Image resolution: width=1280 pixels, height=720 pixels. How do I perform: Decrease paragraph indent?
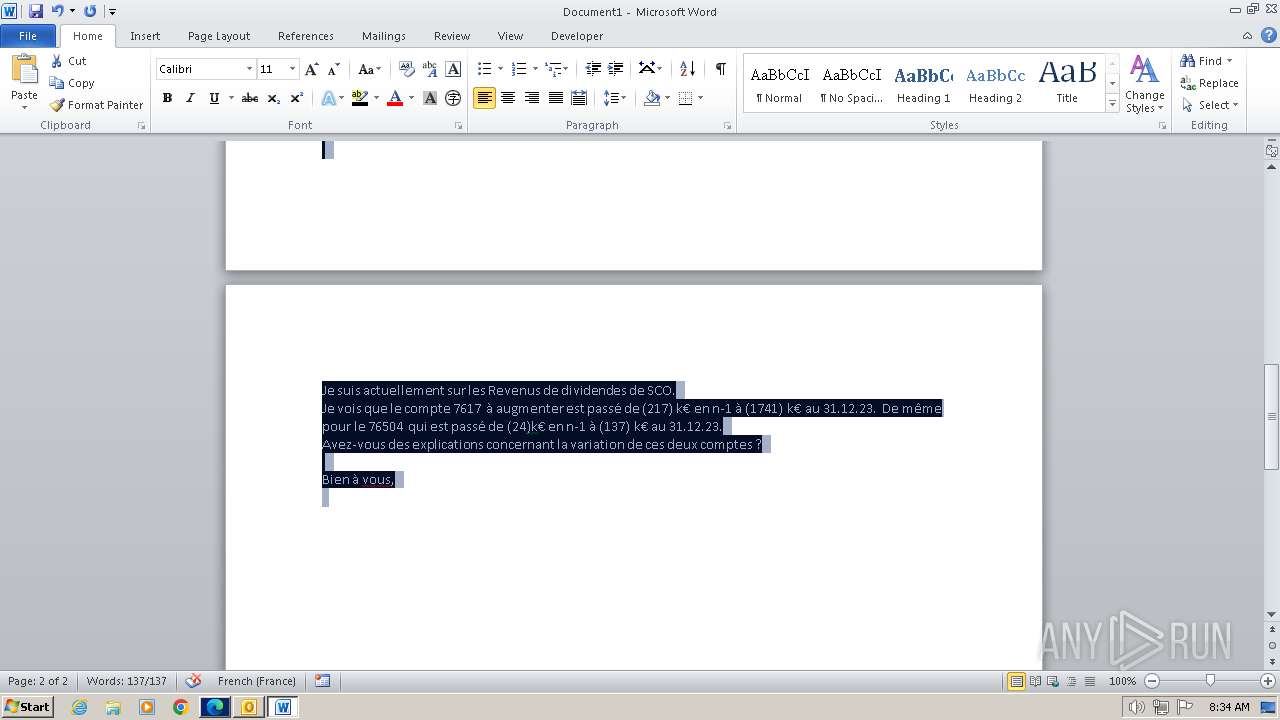pos(593,69)
